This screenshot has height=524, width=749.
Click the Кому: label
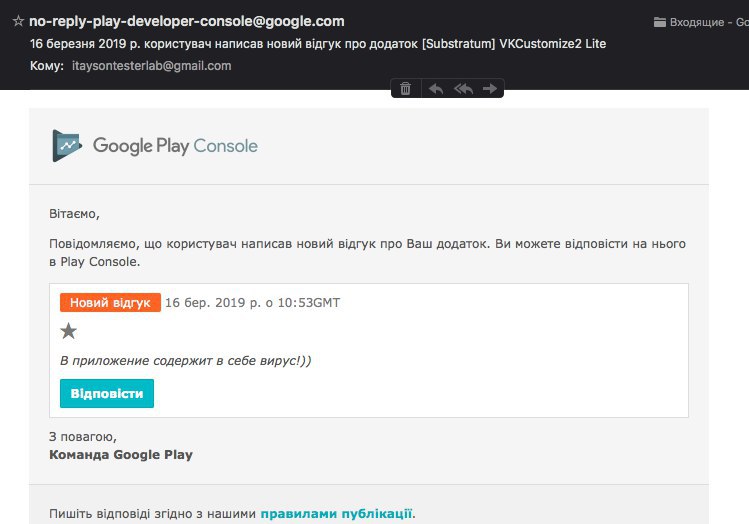click(47, 66)
